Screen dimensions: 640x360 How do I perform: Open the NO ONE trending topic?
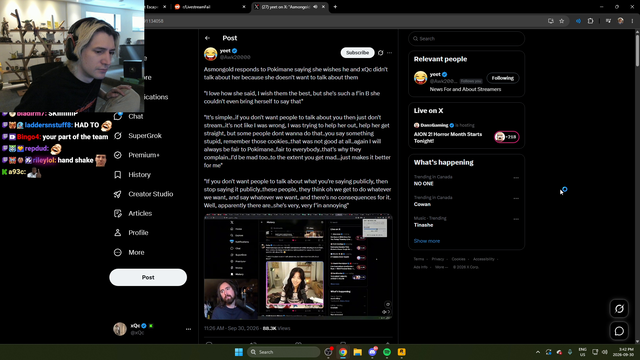424,184
